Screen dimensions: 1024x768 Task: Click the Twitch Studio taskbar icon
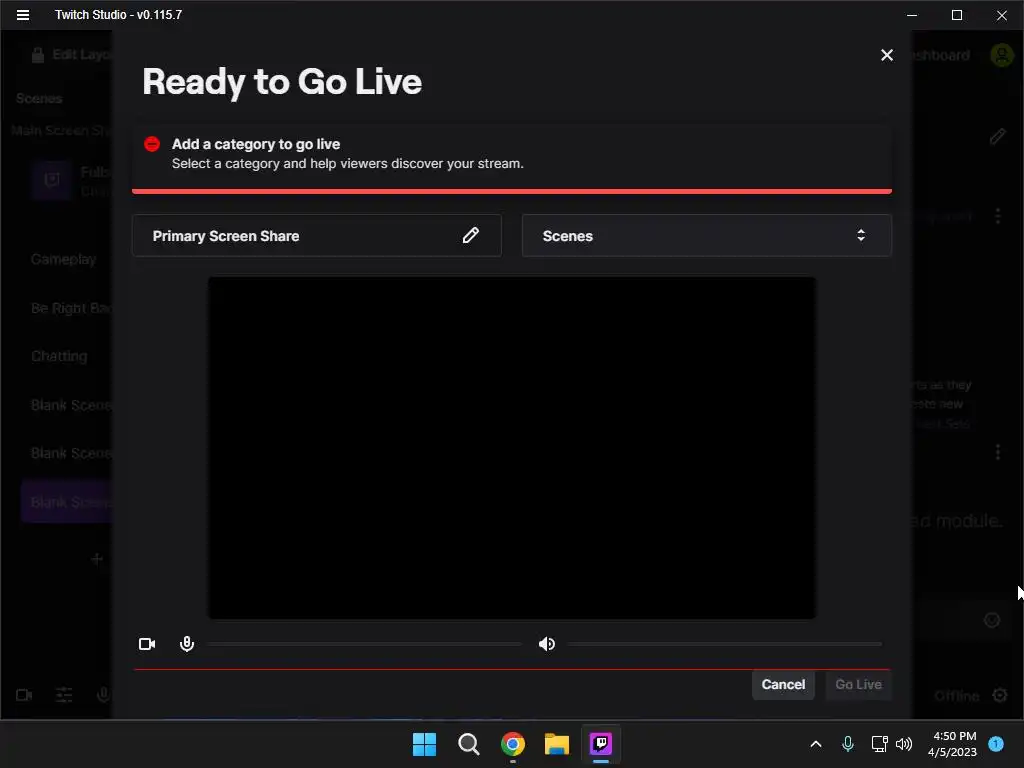point(601,744)
